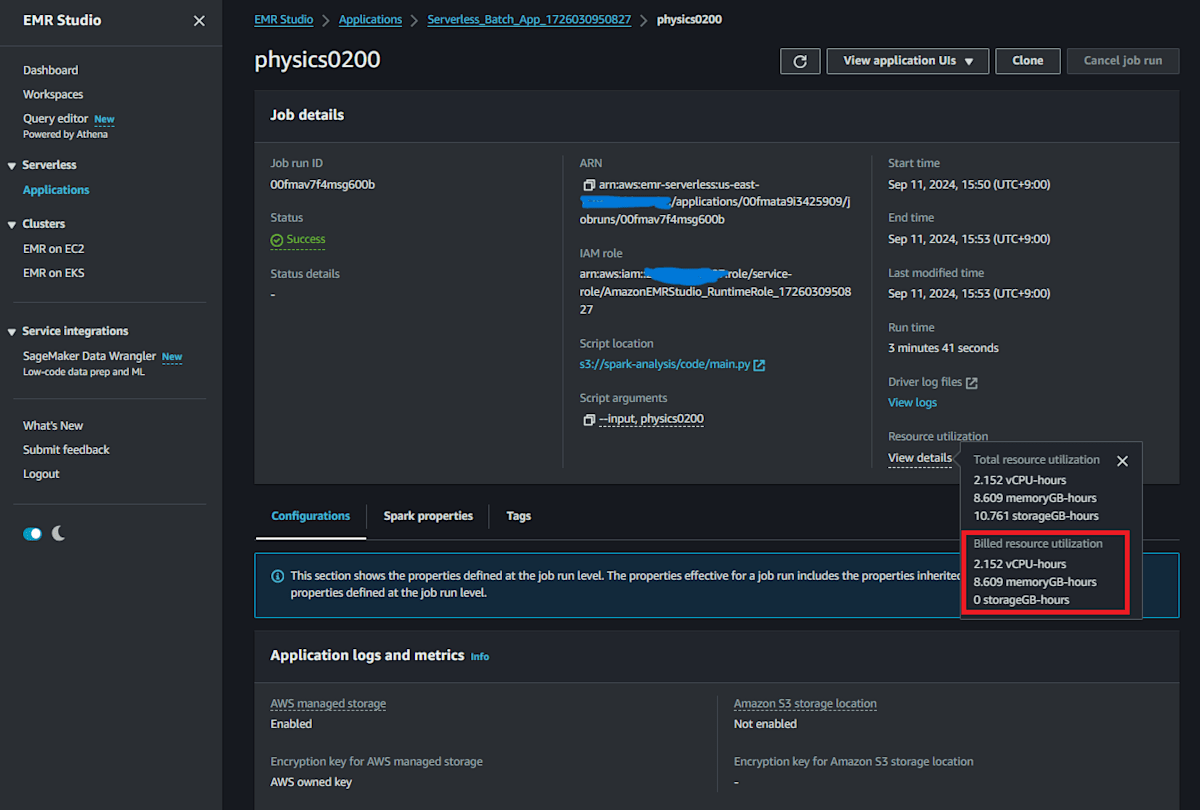Copy script arguments with copy icon

tap(588, 419)
